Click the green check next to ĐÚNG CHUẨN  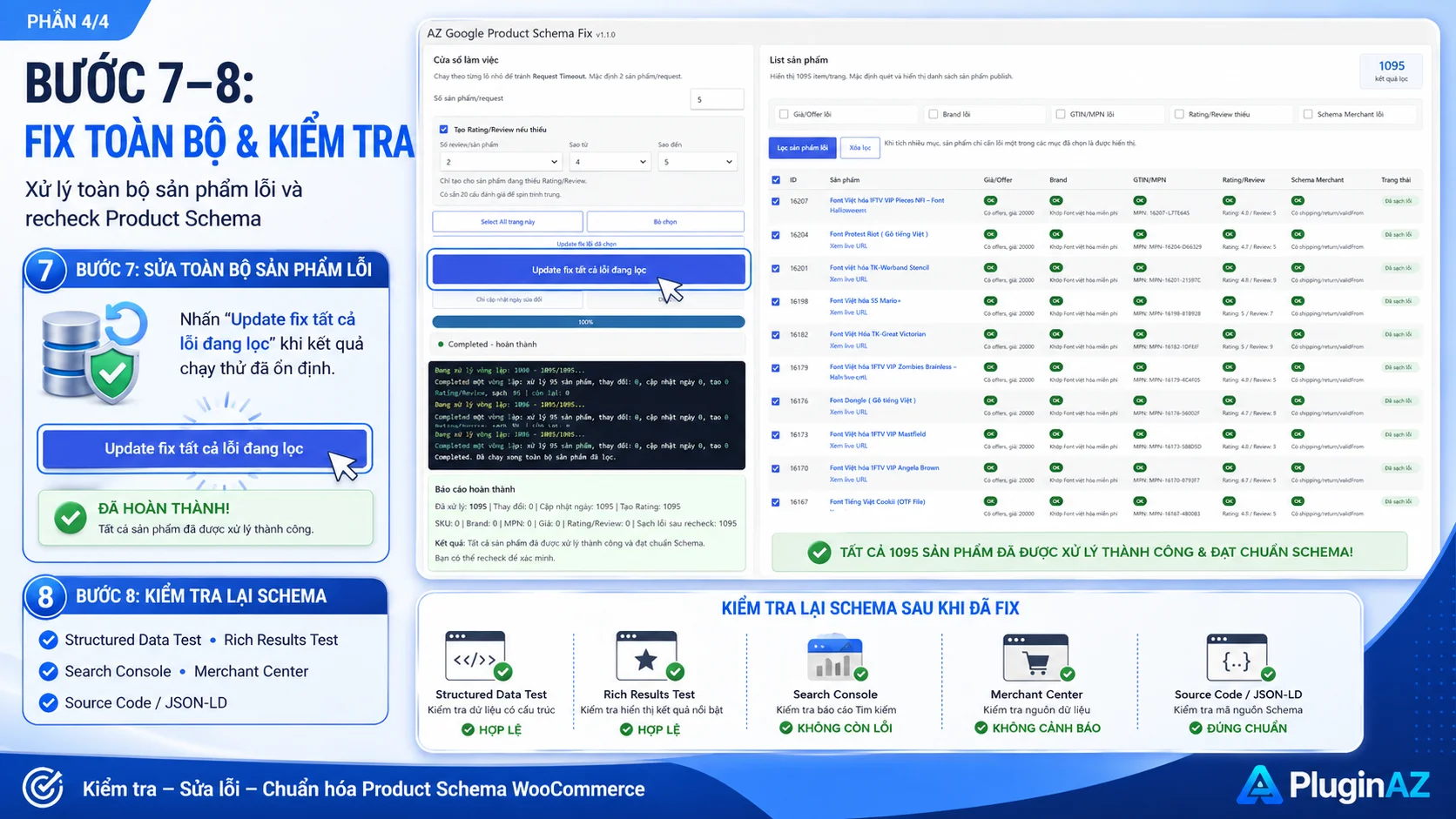(1196, 728)
